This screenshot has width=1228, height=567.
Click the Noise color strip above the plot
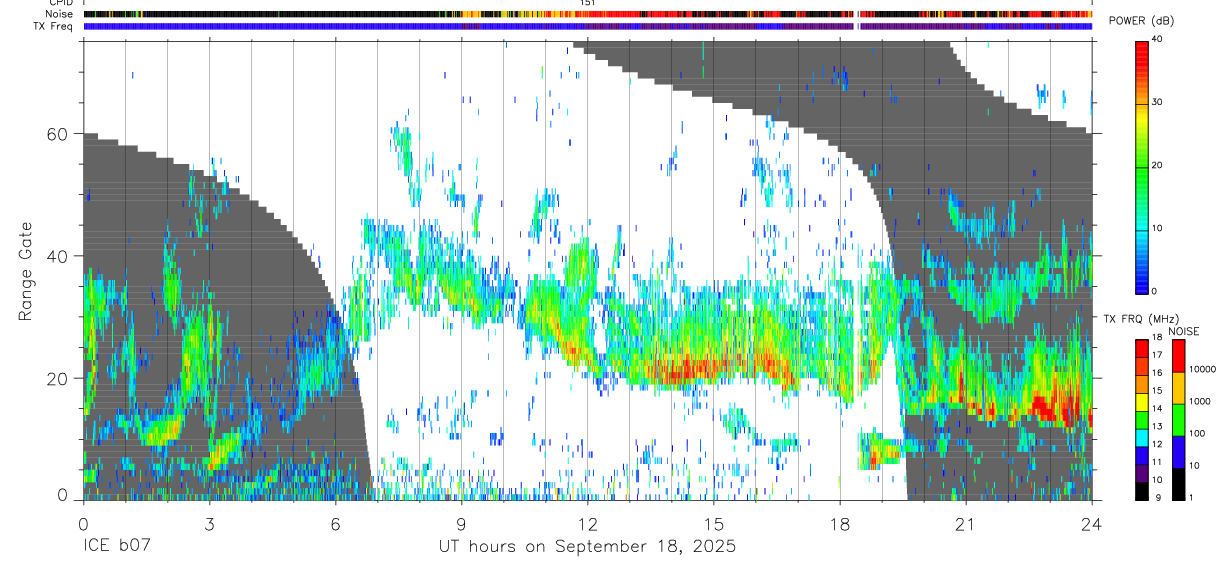(587, 14)
